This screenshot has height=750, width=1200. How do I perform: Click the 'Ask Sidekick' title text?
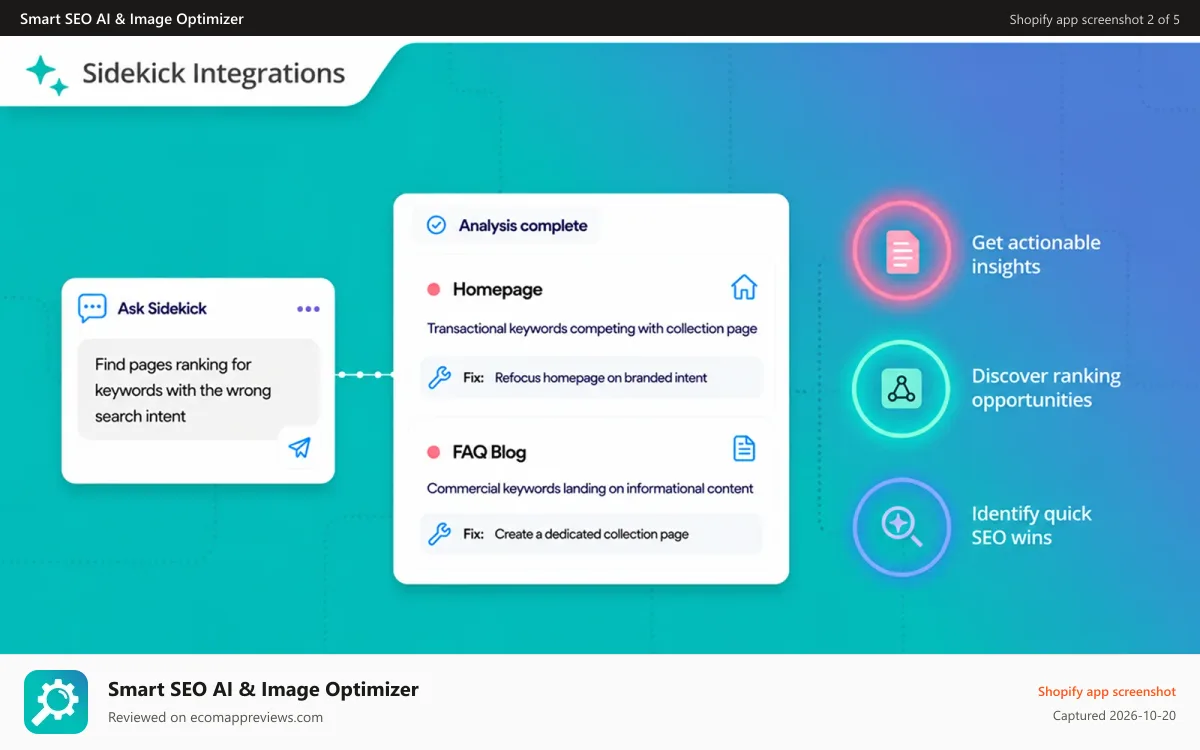click(x=162, y=308)
